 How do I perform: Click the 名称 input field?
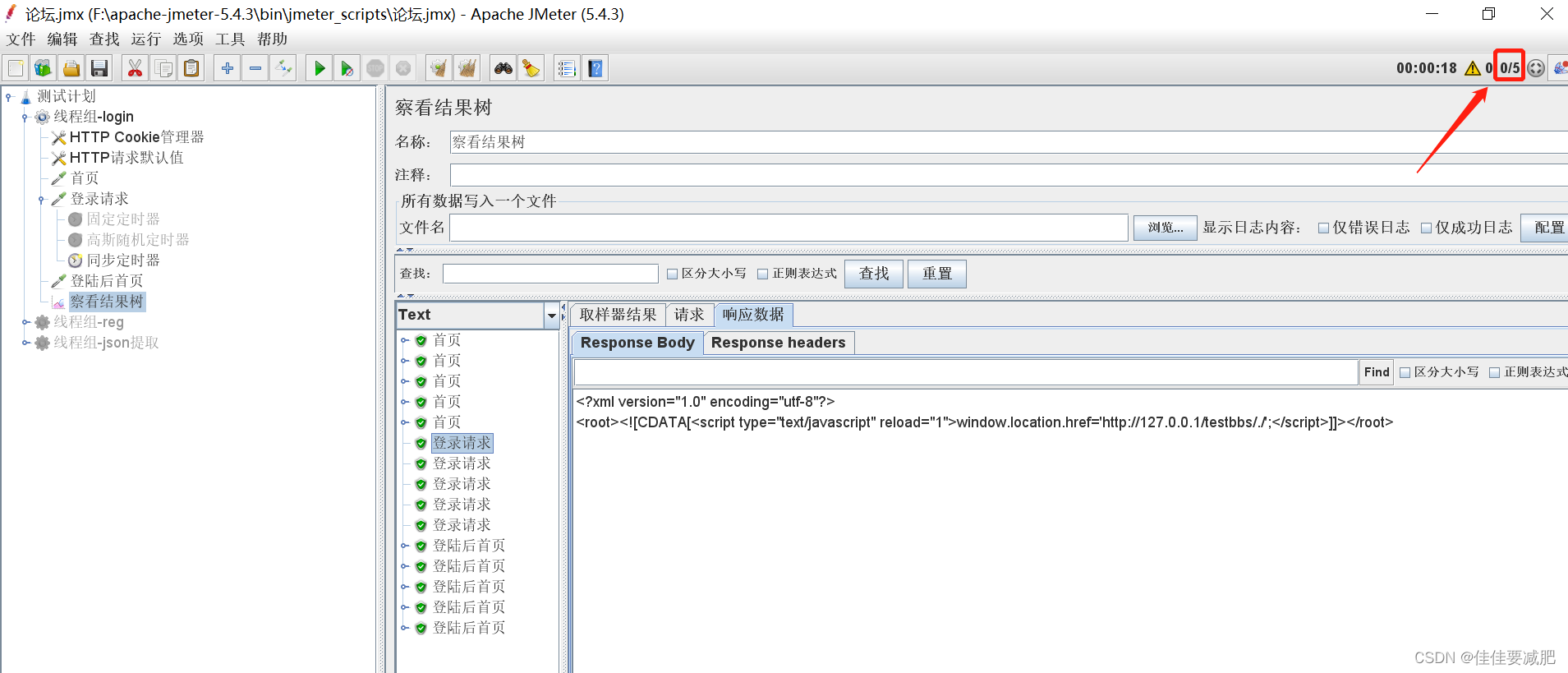click(1009, 142)
